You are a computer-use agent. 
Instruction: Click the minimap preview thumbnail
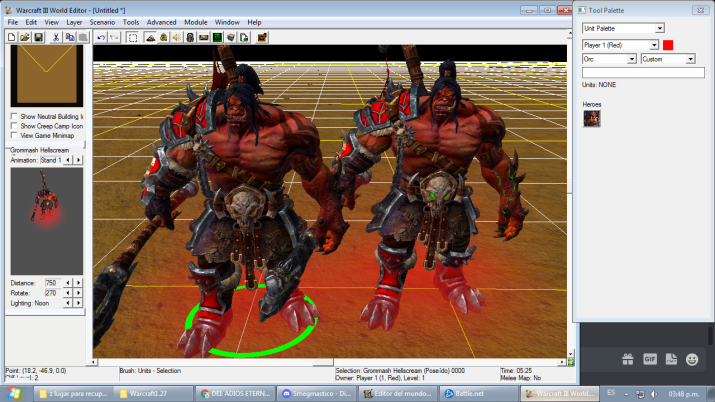click(47, 76)
